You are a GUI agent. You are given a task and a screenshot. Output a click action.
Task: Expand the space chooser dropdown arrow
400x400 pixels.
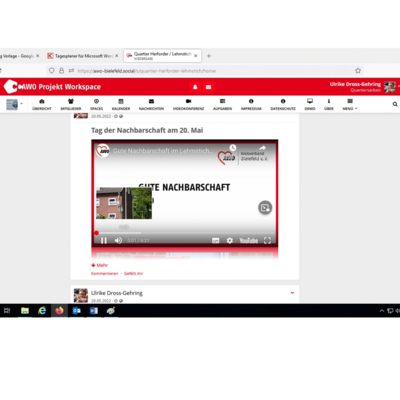tap(21, 104)
